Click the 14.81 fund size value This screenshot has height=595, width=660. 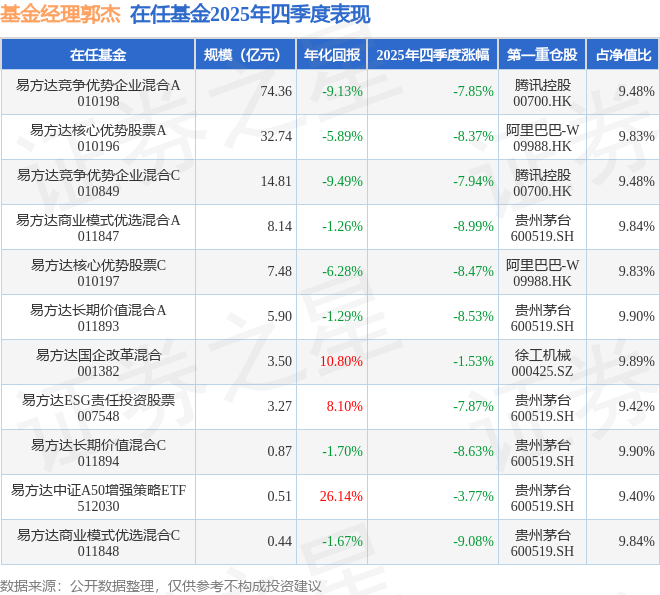click(276, 181)
